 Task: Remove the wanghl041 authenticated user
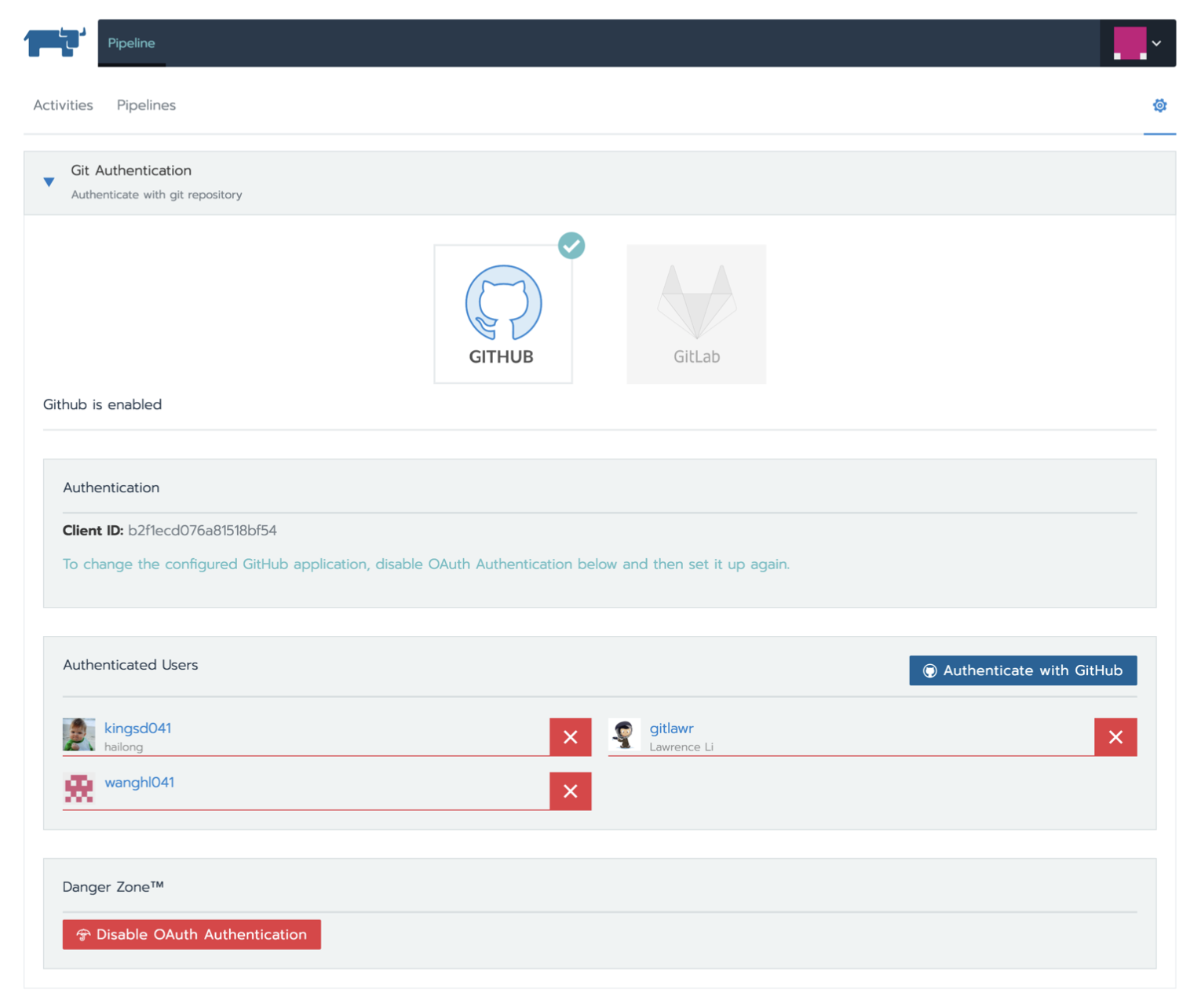(571, 791)
